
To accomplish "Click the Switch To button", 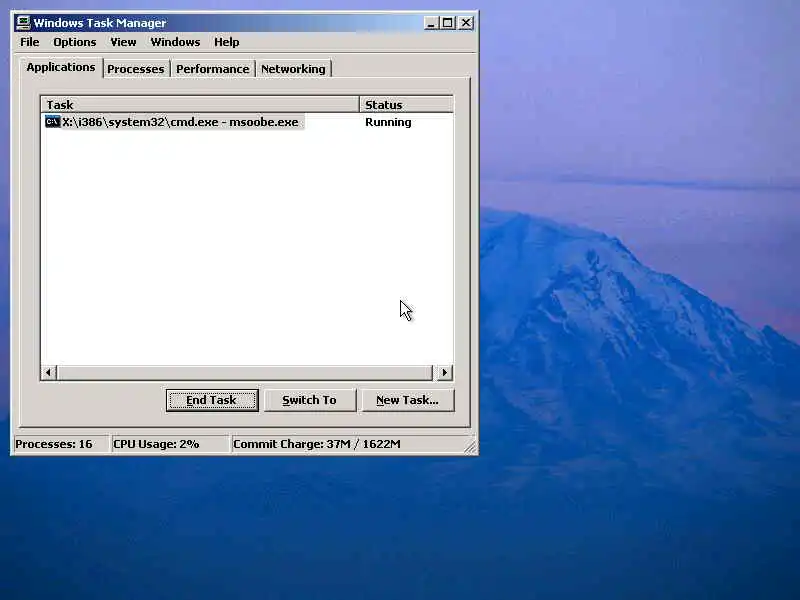I will [309, 401].
